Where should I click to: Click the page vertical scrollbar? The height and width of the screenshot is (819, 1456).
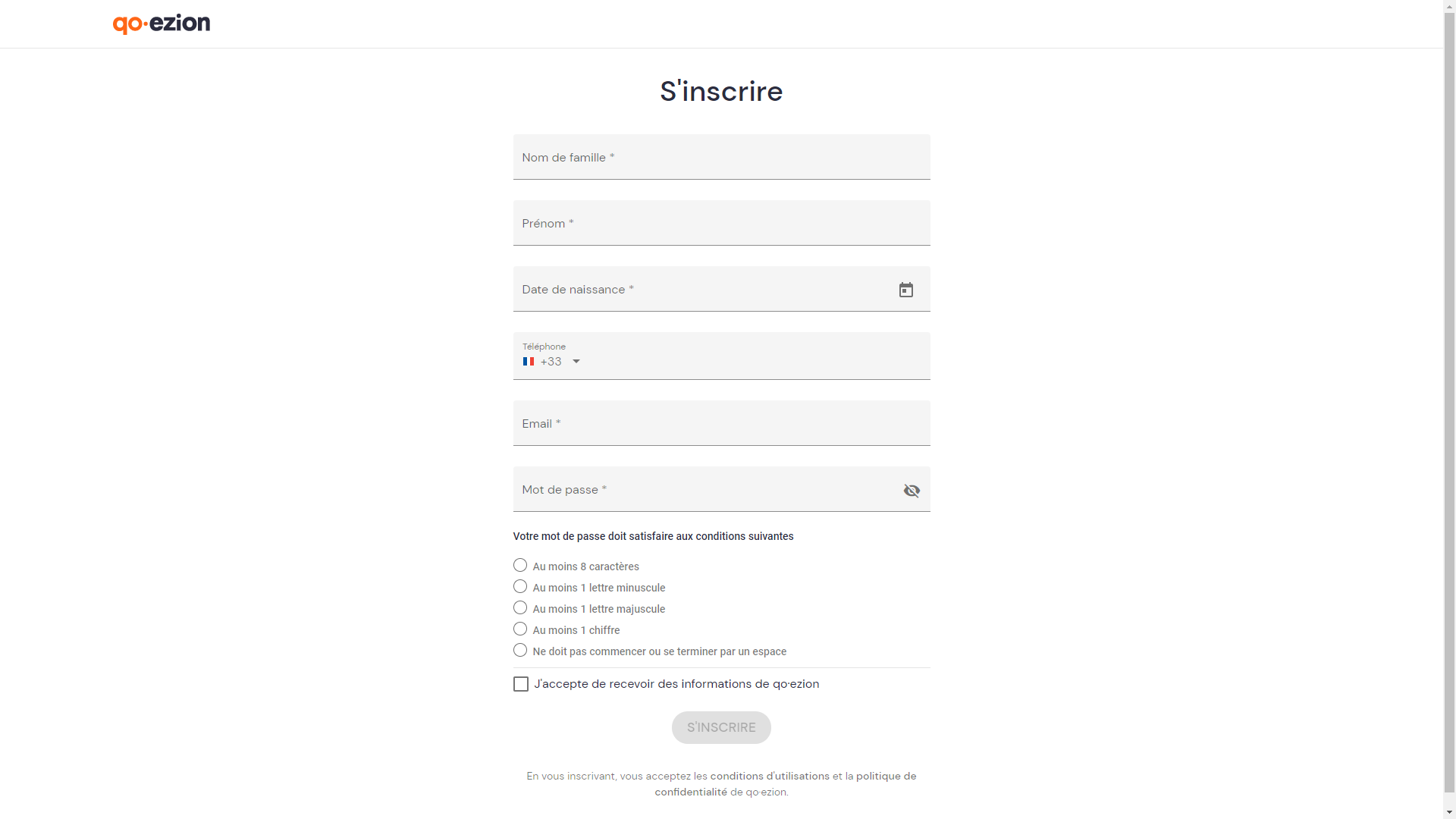[x=1449, y=409]
